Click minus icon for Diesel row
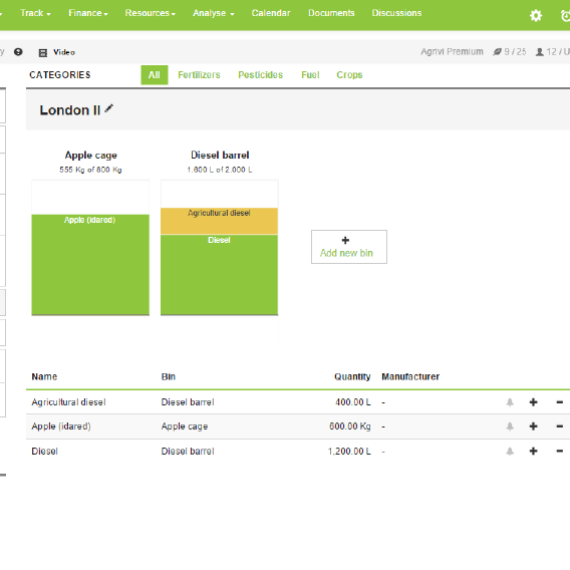Screen dimensions: 570x570 click(x=559, y=451)
